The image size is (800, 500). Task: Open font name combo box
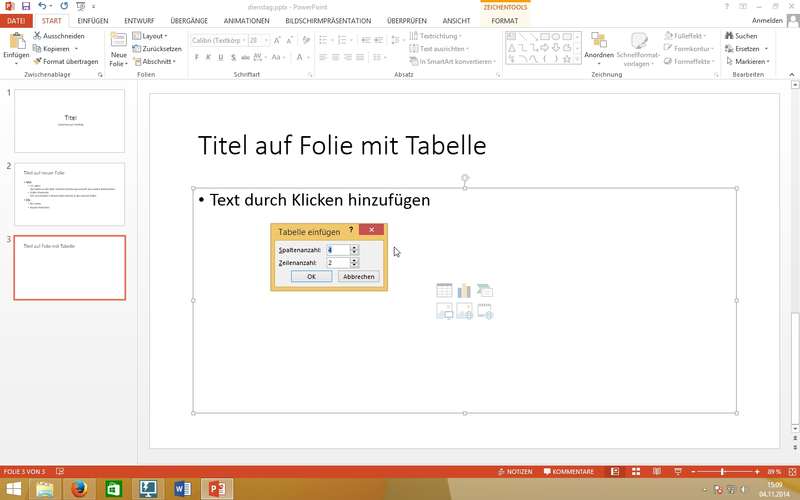(219, 40)
